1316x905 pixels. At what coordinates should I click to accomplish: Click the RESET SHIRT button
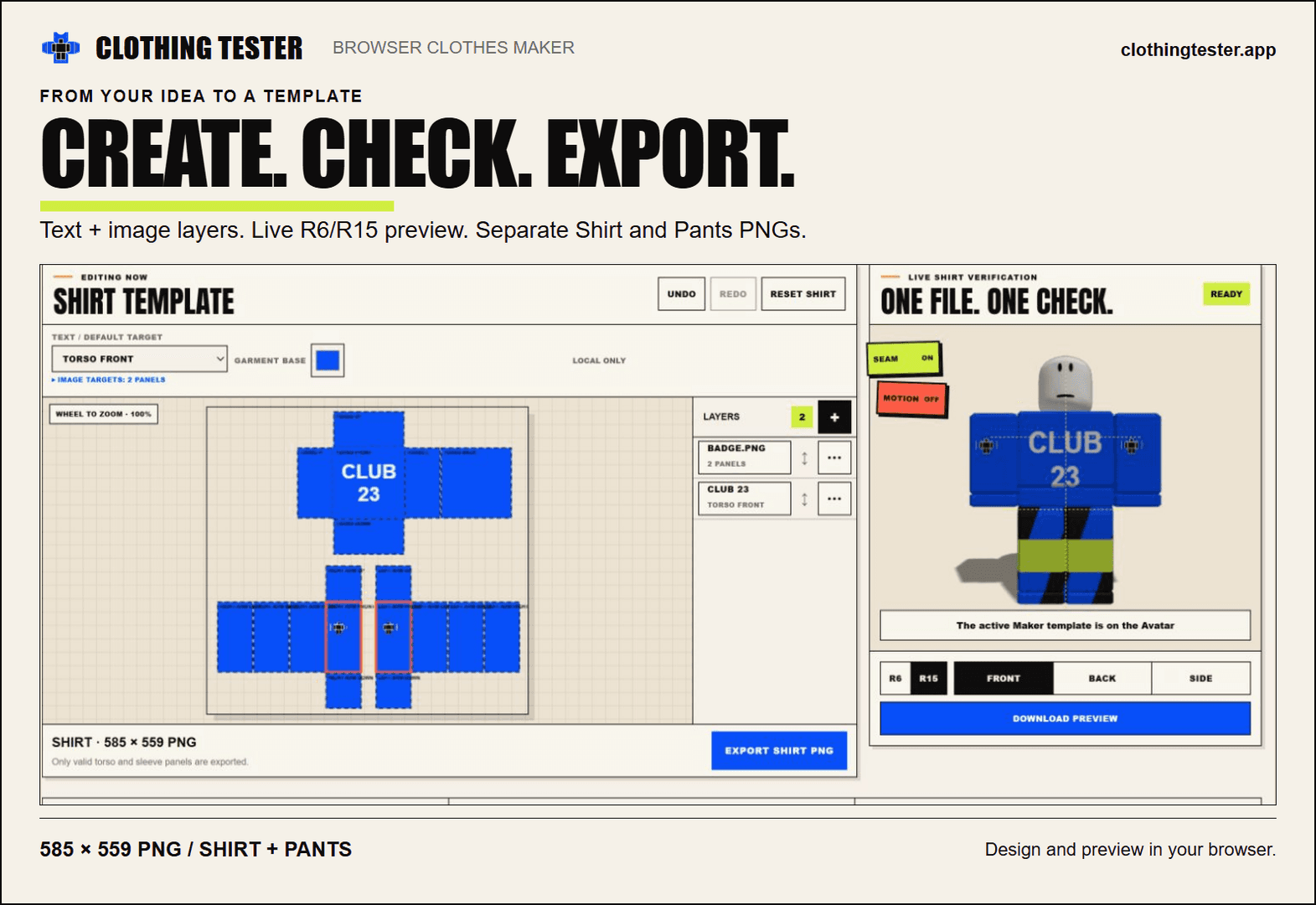click(x=803, y=294)
